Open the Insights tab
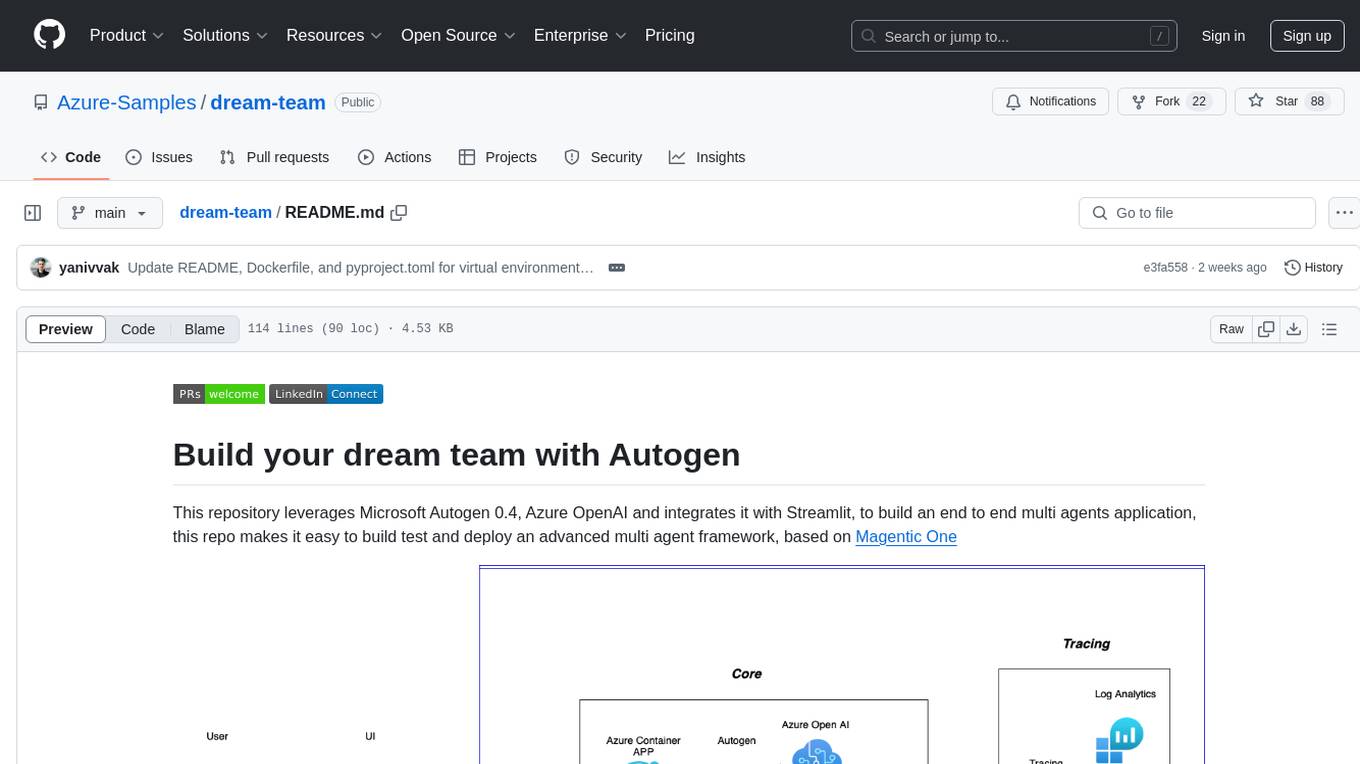 click(x=707, y=157)
